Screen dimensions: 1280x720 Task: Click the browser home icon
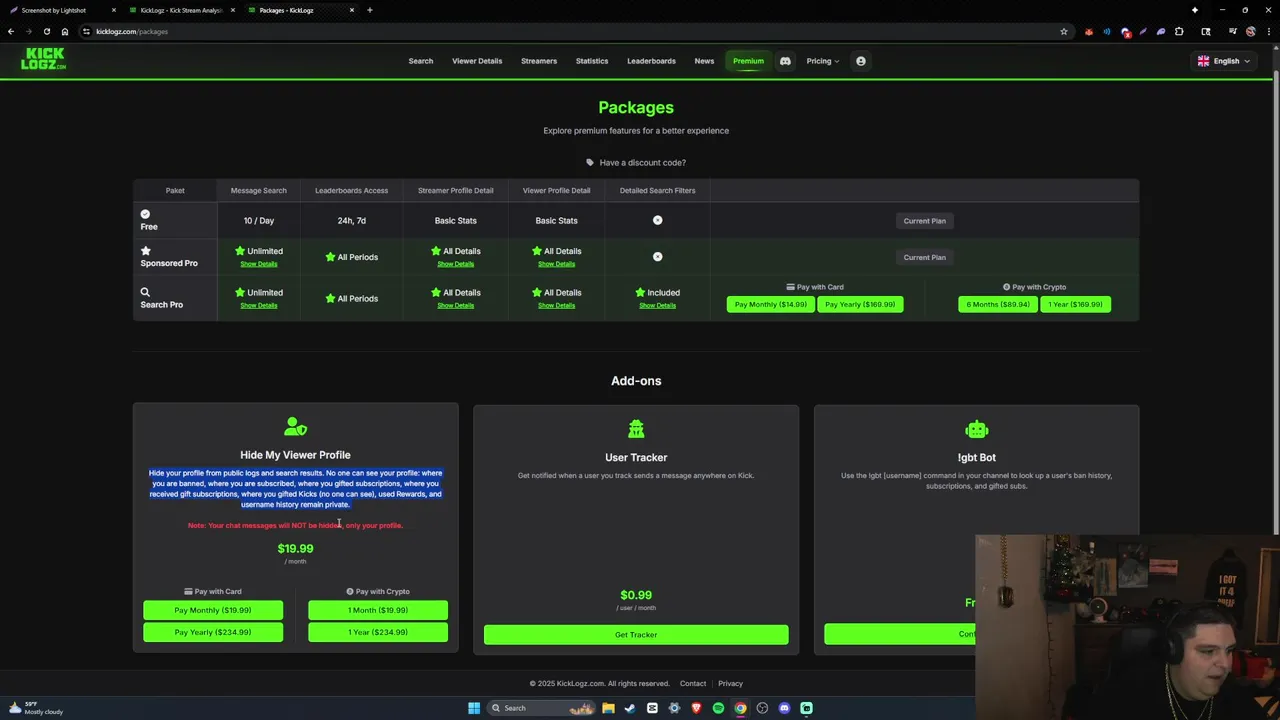coord(65,31)
